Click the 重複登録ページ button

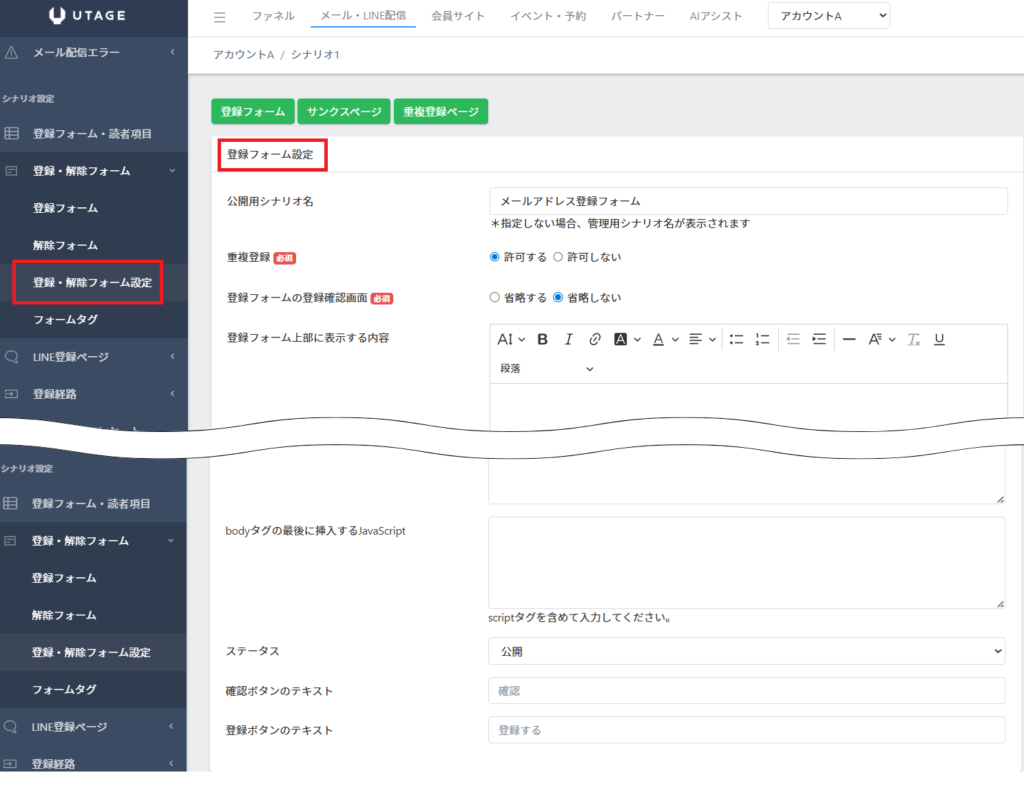coord(440,112)
